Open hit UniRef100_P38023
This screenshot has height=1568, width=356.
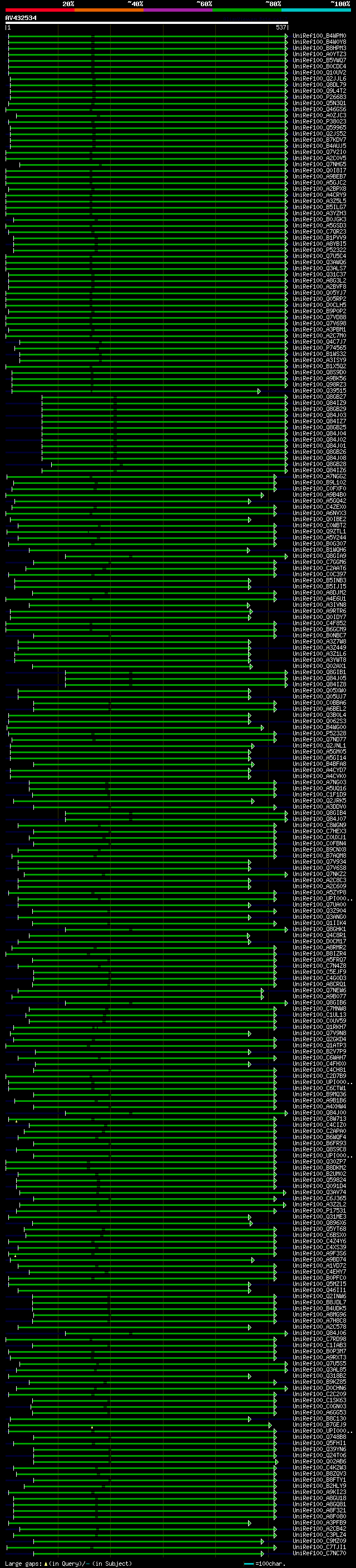(x=319, y=122)
